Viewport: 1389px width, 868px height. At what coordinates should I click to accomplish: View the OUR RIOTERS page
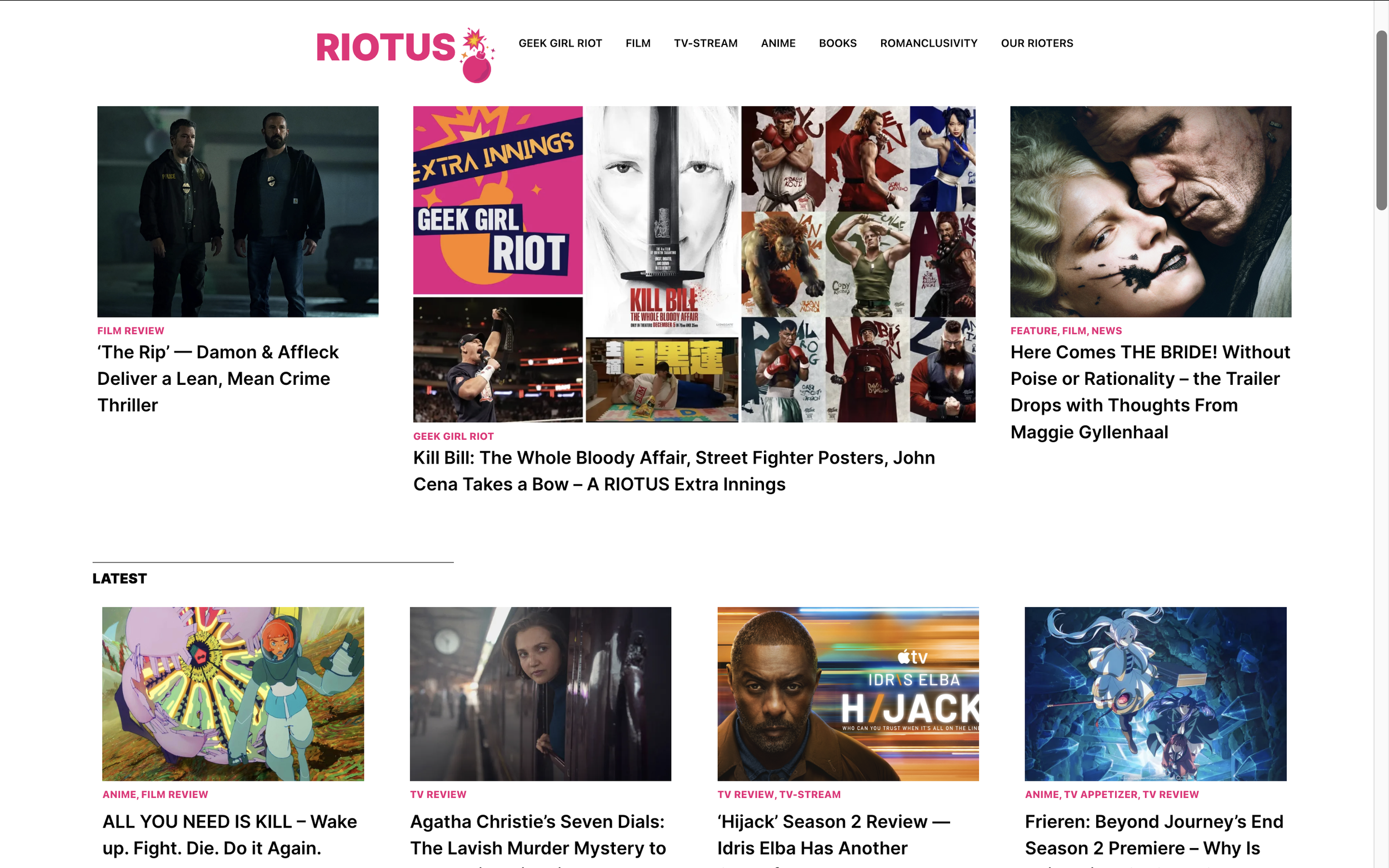pos(1037,43)
